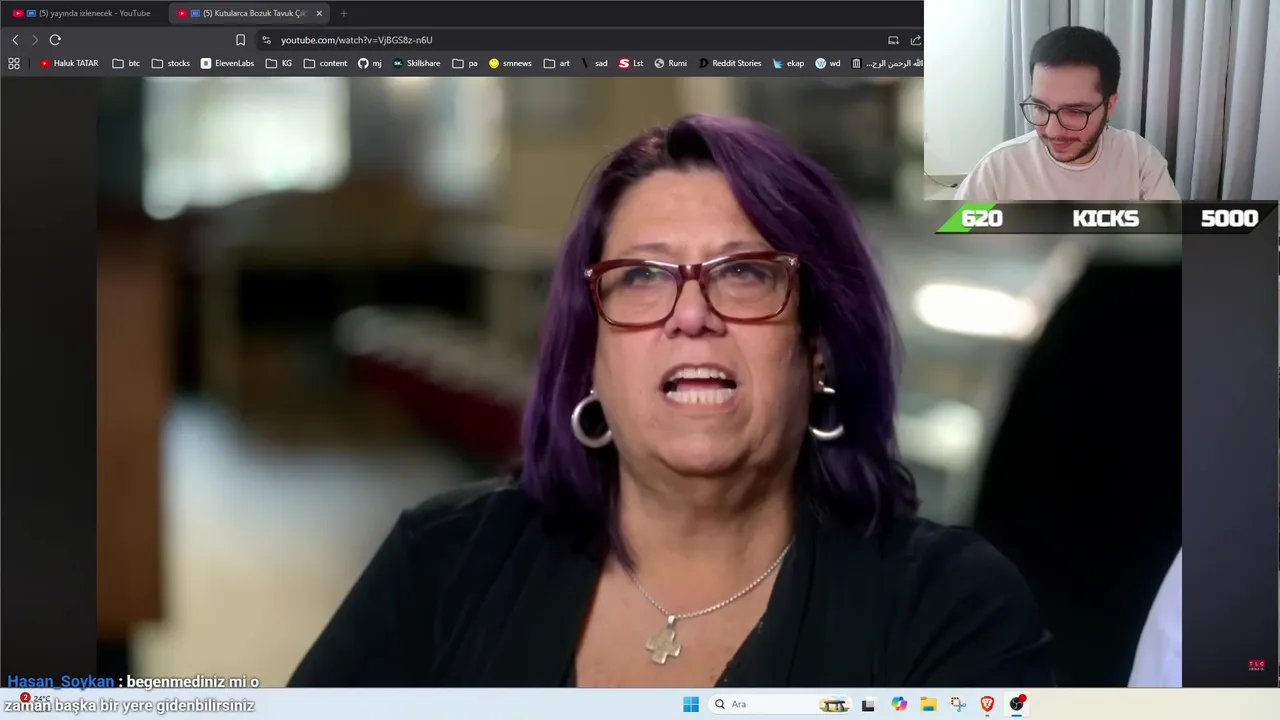Viewport: 1280px width, 720px height.
Task: Switch to the 'yayında izlenecek' YouTube tab
Action: click(x=86, y=13)
